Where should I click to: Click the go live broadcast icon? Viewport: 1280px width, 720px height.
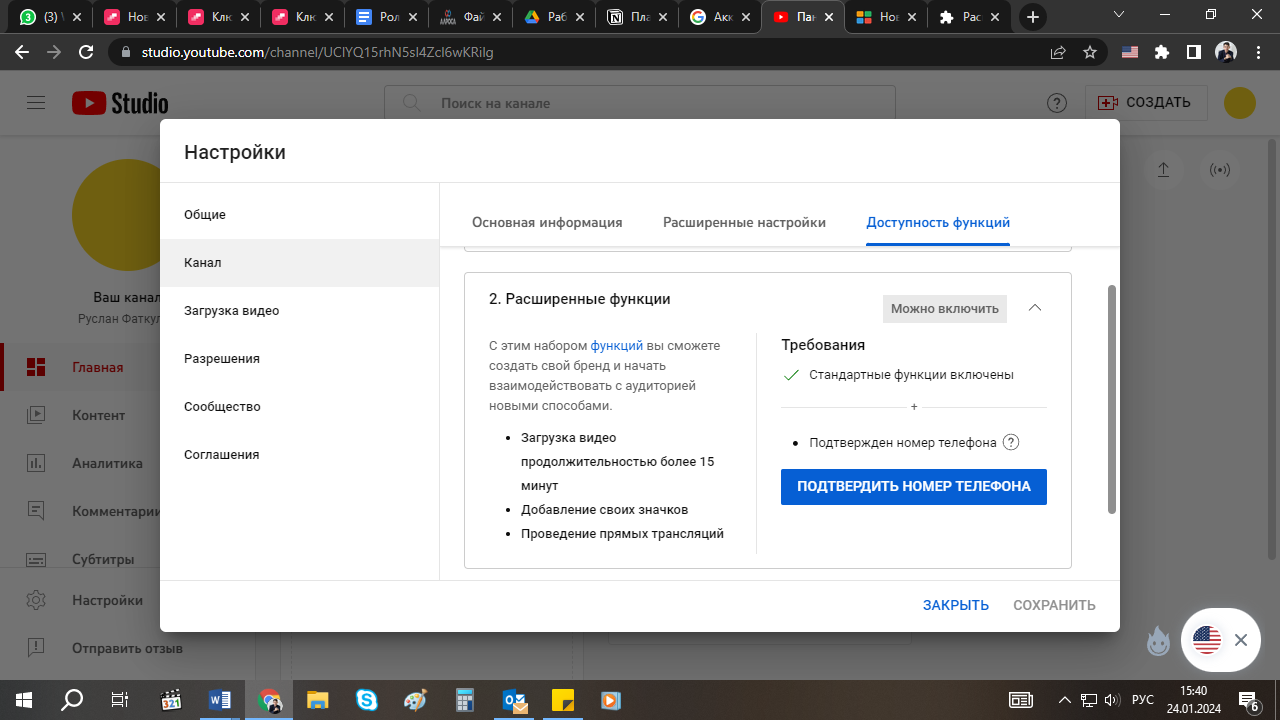pyautogui.click(x=1220, y=170)
